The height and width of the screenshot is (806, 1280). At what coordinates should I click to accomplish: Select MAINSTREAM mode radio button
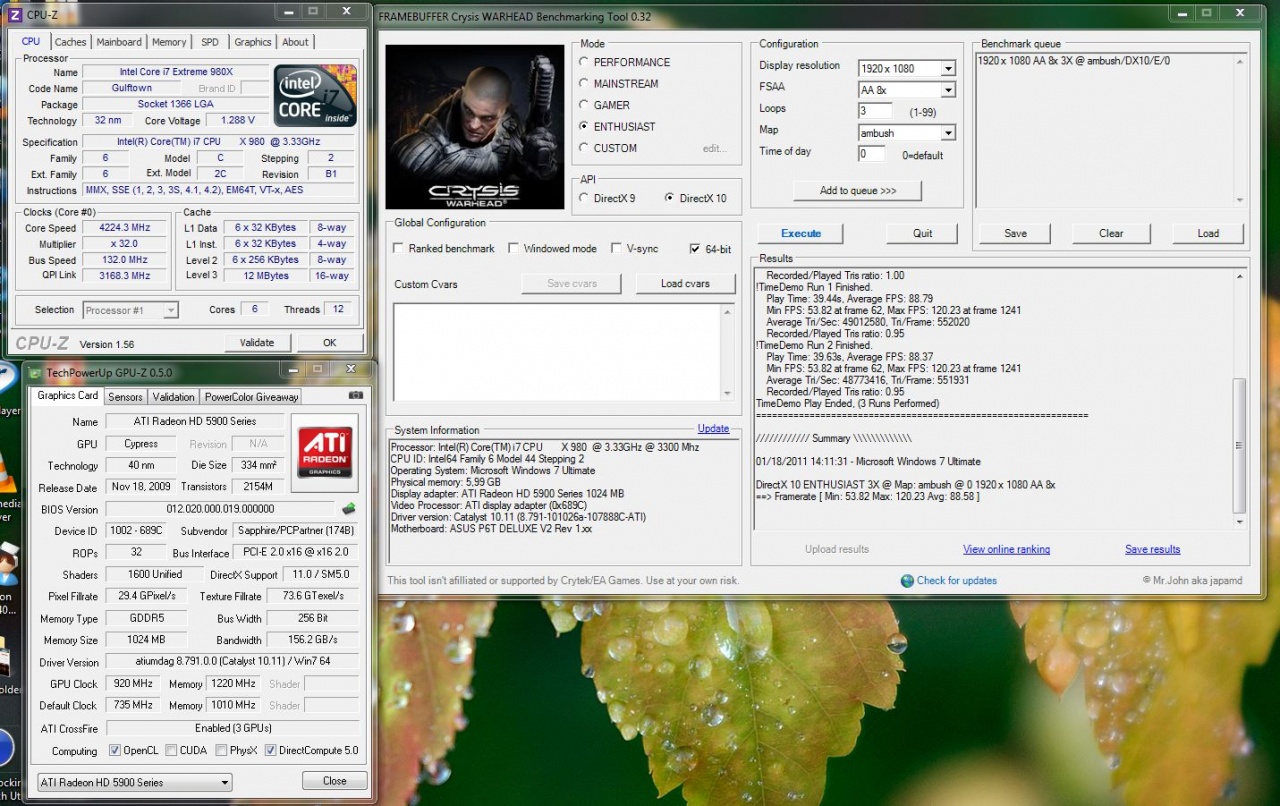[584, 84]
